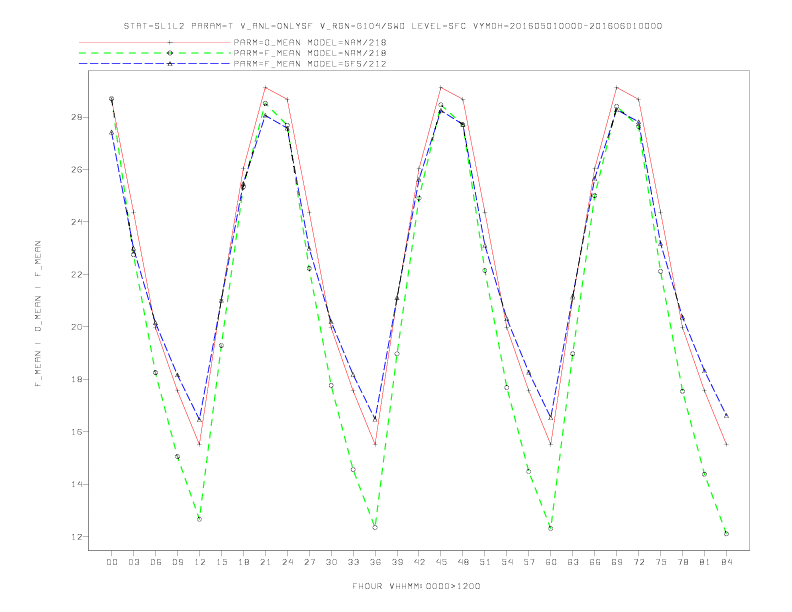Image resolution: width=792 pixels, height=612 pixels.
Task: Click x-axis forecast hour label 30
Action: point(331,562)
